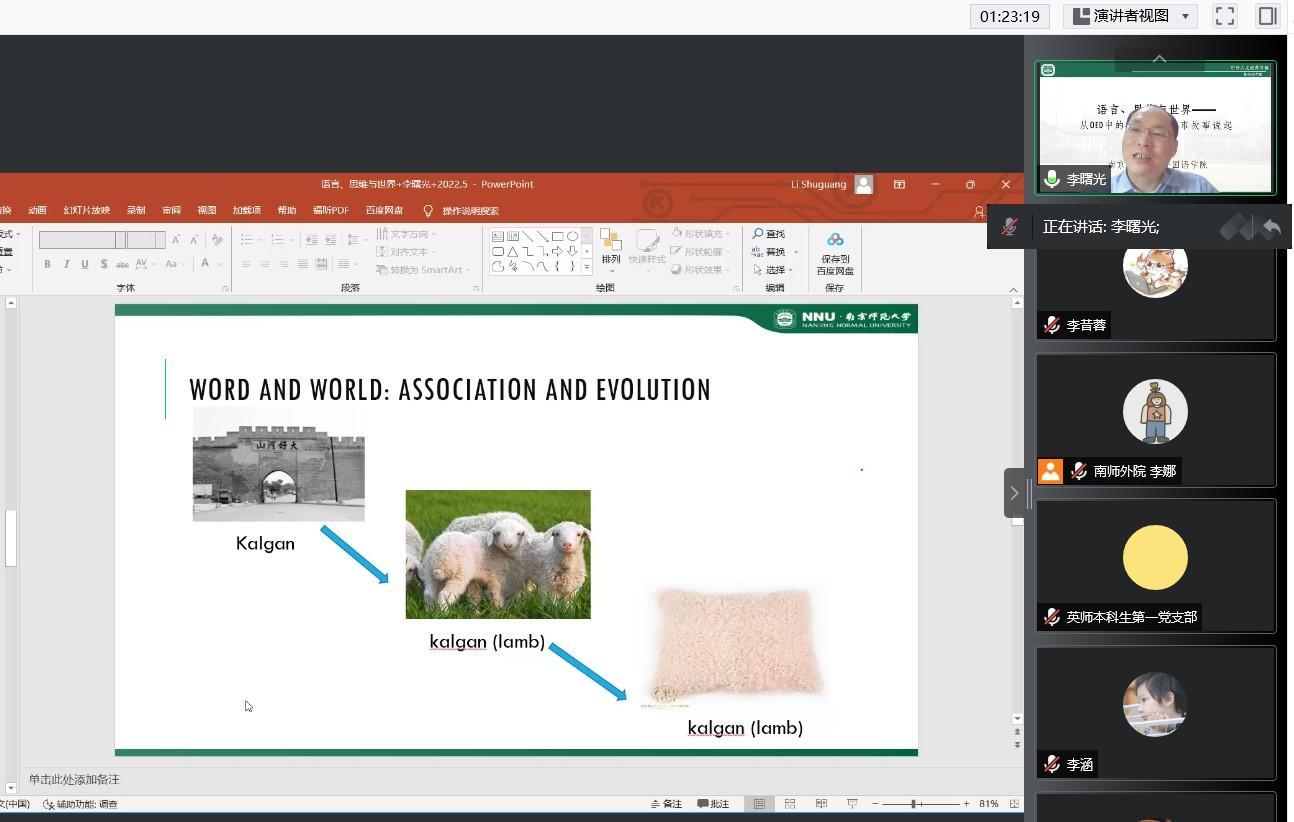Collapse the PowerPoint ribbon with chevron
The image size is (1294, 822).
[1012, 290]
